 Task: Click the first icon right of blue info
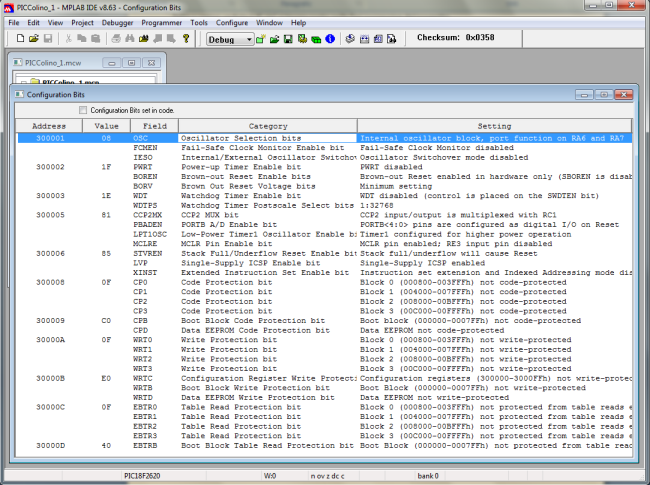[350, 39]
